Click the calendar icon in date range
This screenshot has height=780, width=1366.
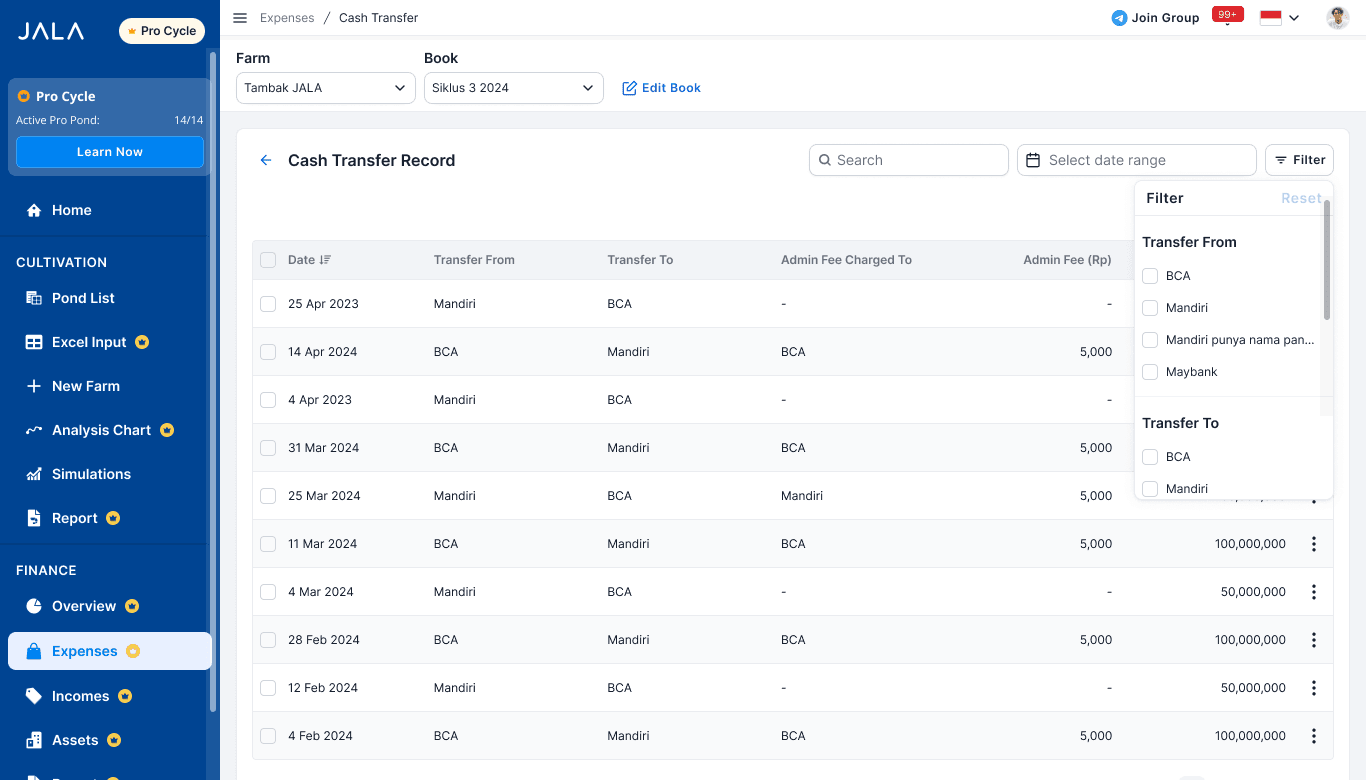pyautogui.click(x=1033, y=160)
